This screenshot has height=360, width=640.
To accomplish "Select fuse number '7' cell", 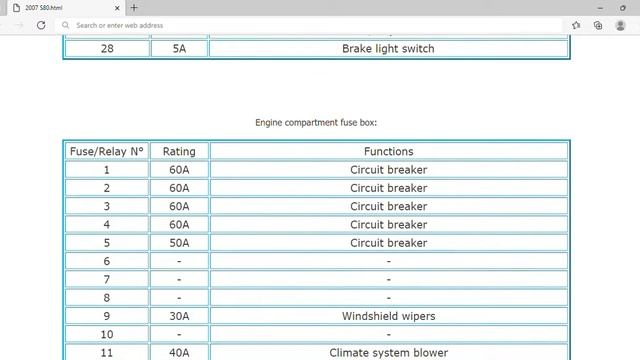I will [x=107, y=280].
